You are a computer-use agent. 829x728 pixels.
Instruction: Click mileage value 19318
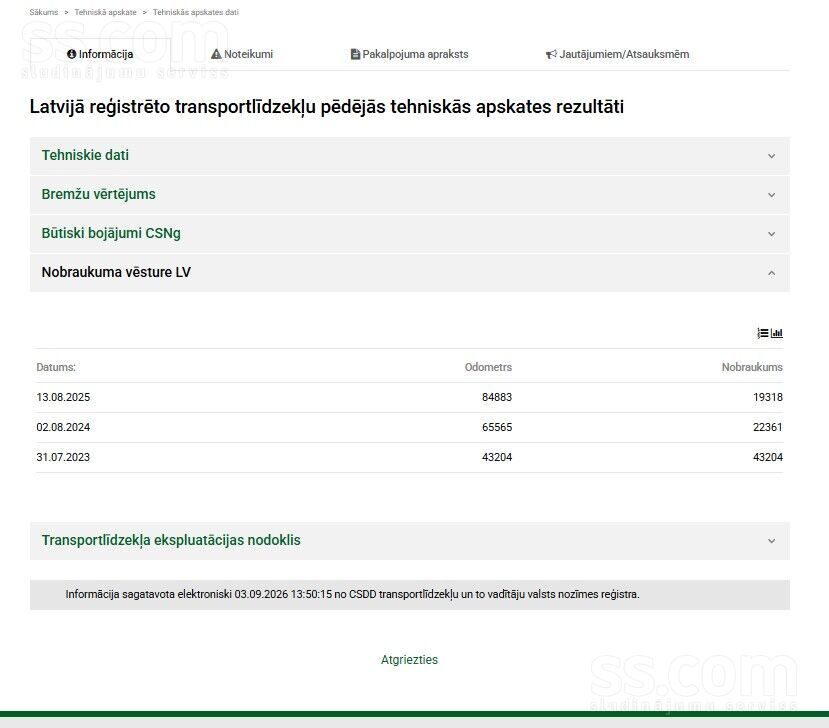[x=768, y=397]
